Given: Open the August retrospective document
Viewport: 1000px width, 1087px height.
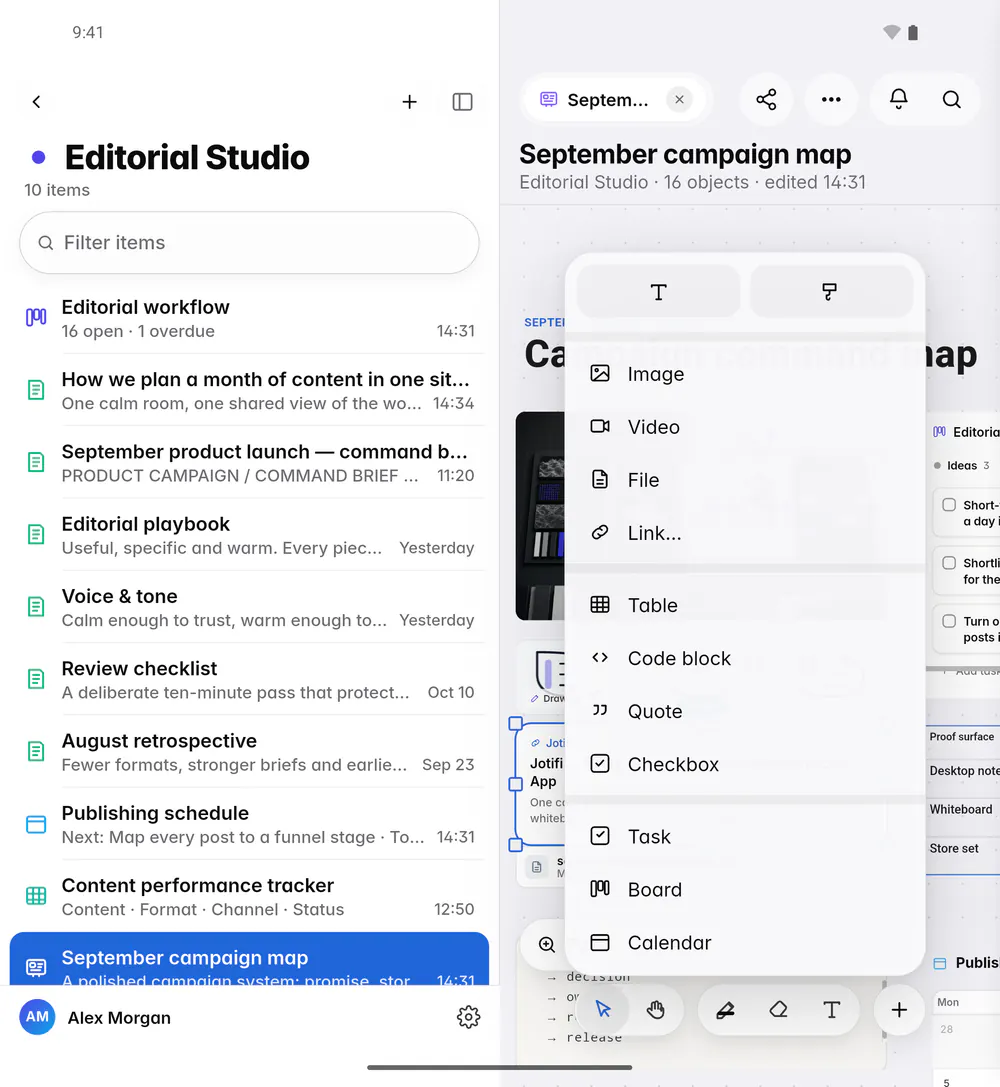Looking at the screenshot, I should (x=249, y=752).
